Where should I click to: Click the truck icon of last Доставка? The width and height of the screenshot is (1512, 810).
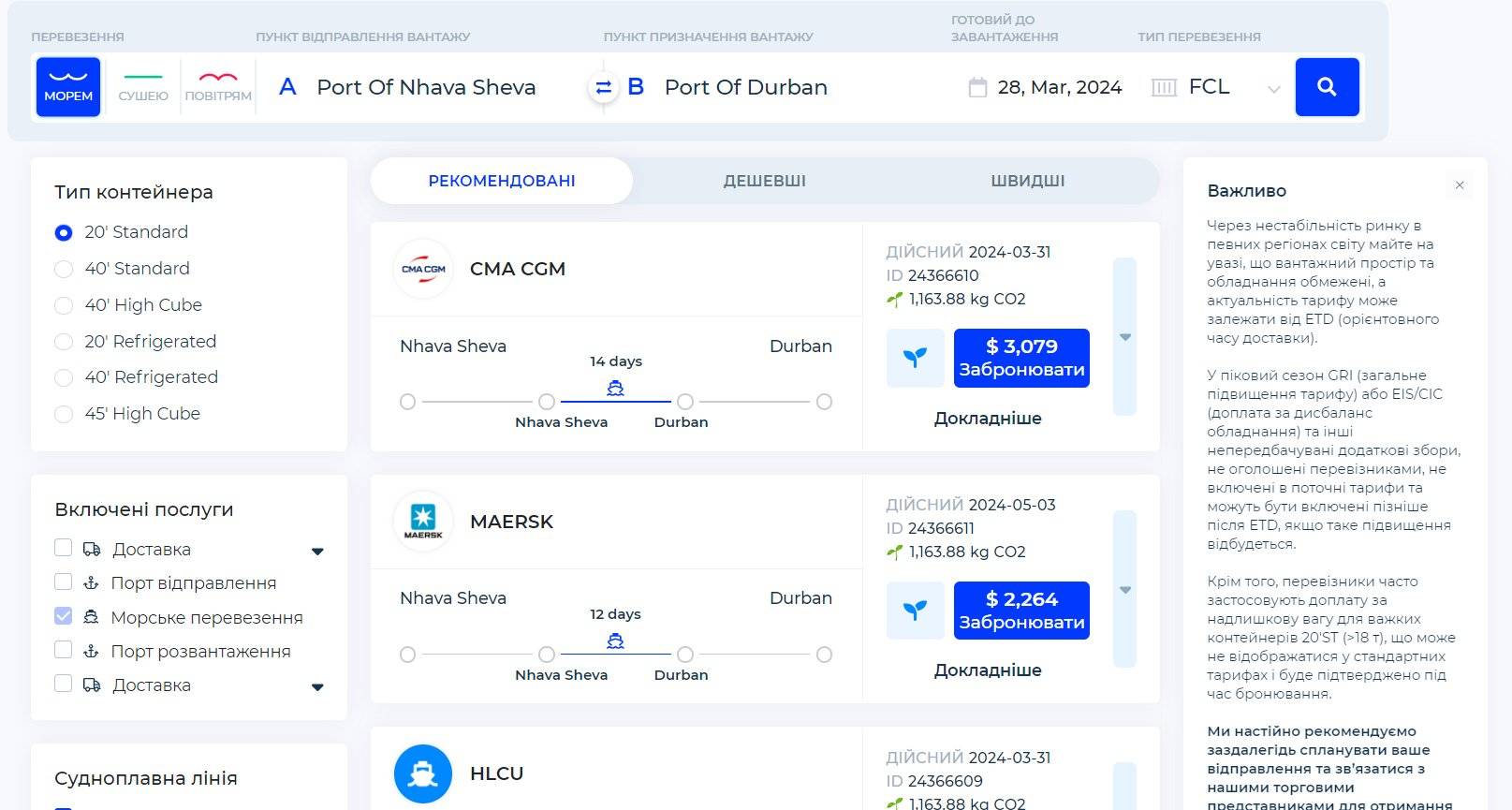(x=92, y=685)
